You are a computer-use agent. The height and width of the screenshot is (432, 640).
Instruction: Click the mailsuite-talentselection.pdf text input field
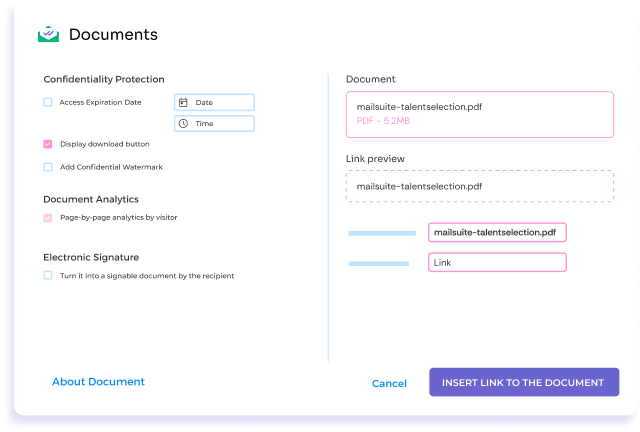point(497,232)
